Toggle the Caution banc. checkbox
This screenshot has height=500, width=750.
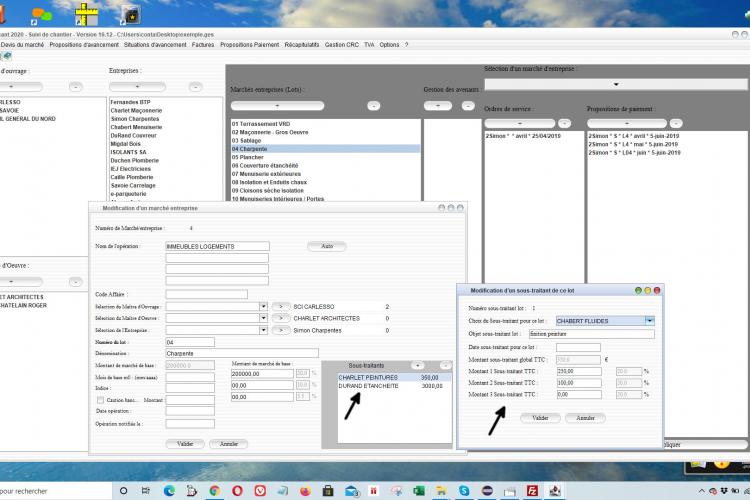pos(100,400)
